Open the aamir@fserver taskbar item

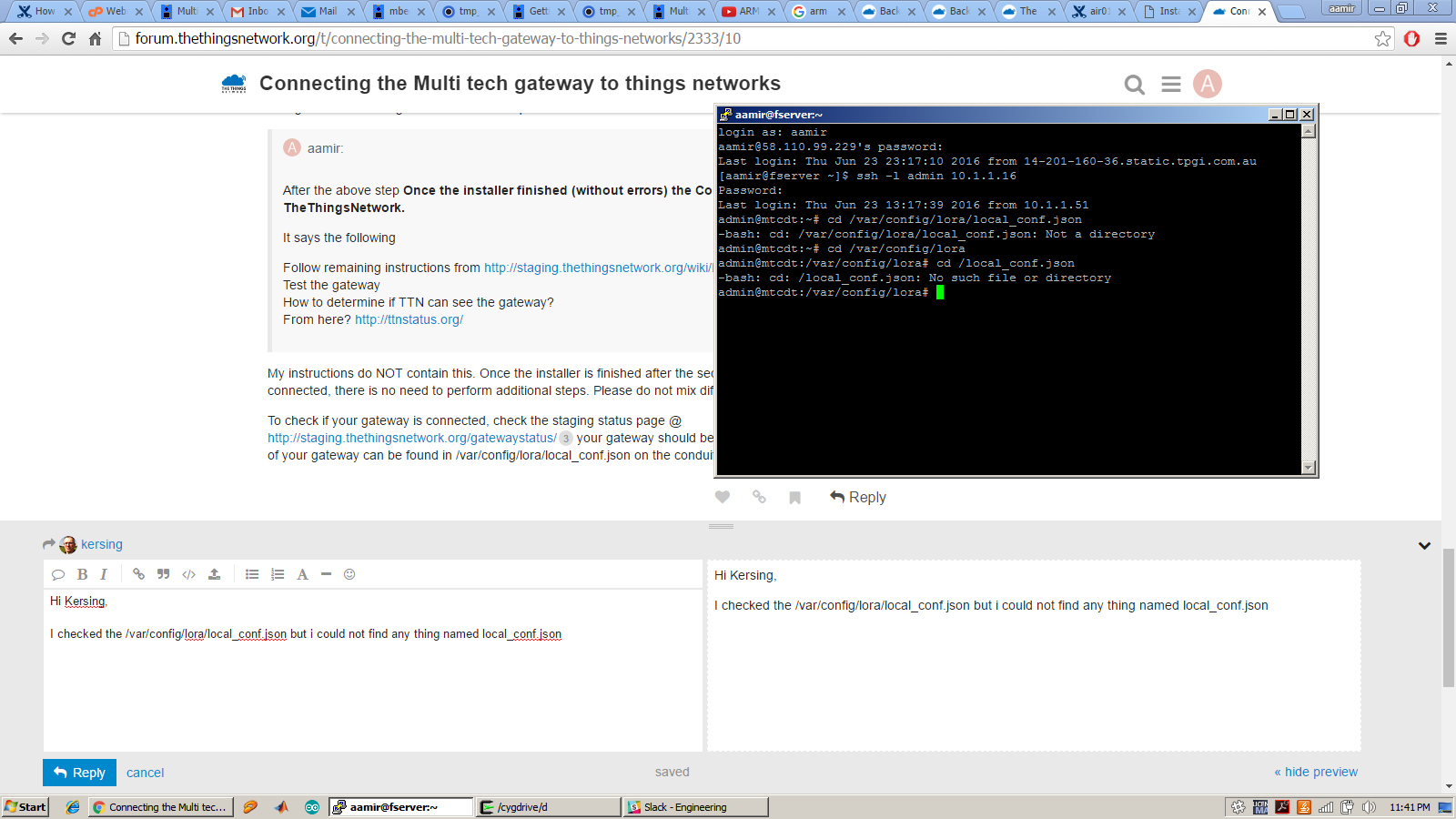click(x=400, y=807)
